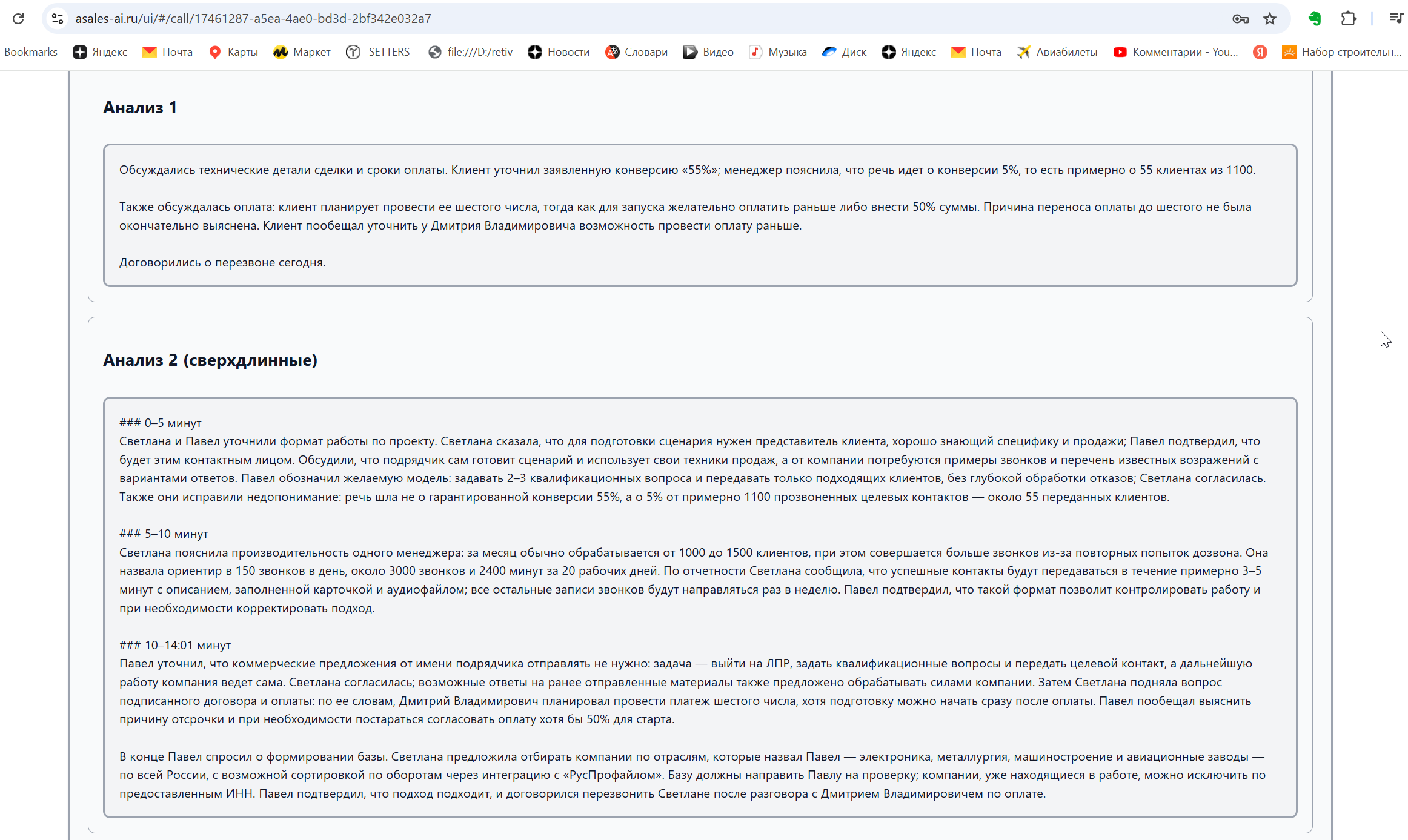
Task: Open the first Яндекс bookmark
Action: point(100,52)
